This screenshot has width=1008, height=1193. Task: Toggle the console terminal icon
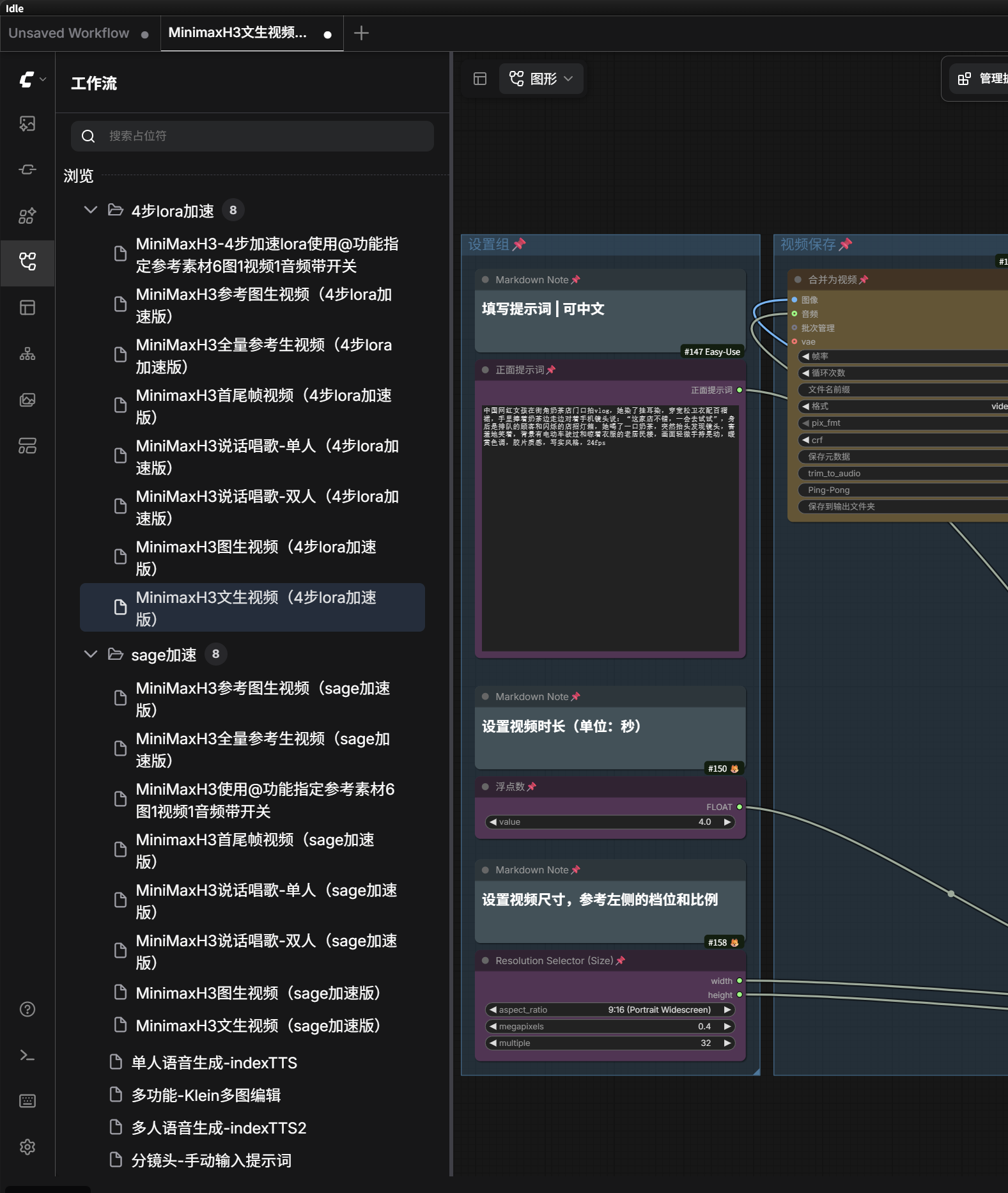[27, 1055]
